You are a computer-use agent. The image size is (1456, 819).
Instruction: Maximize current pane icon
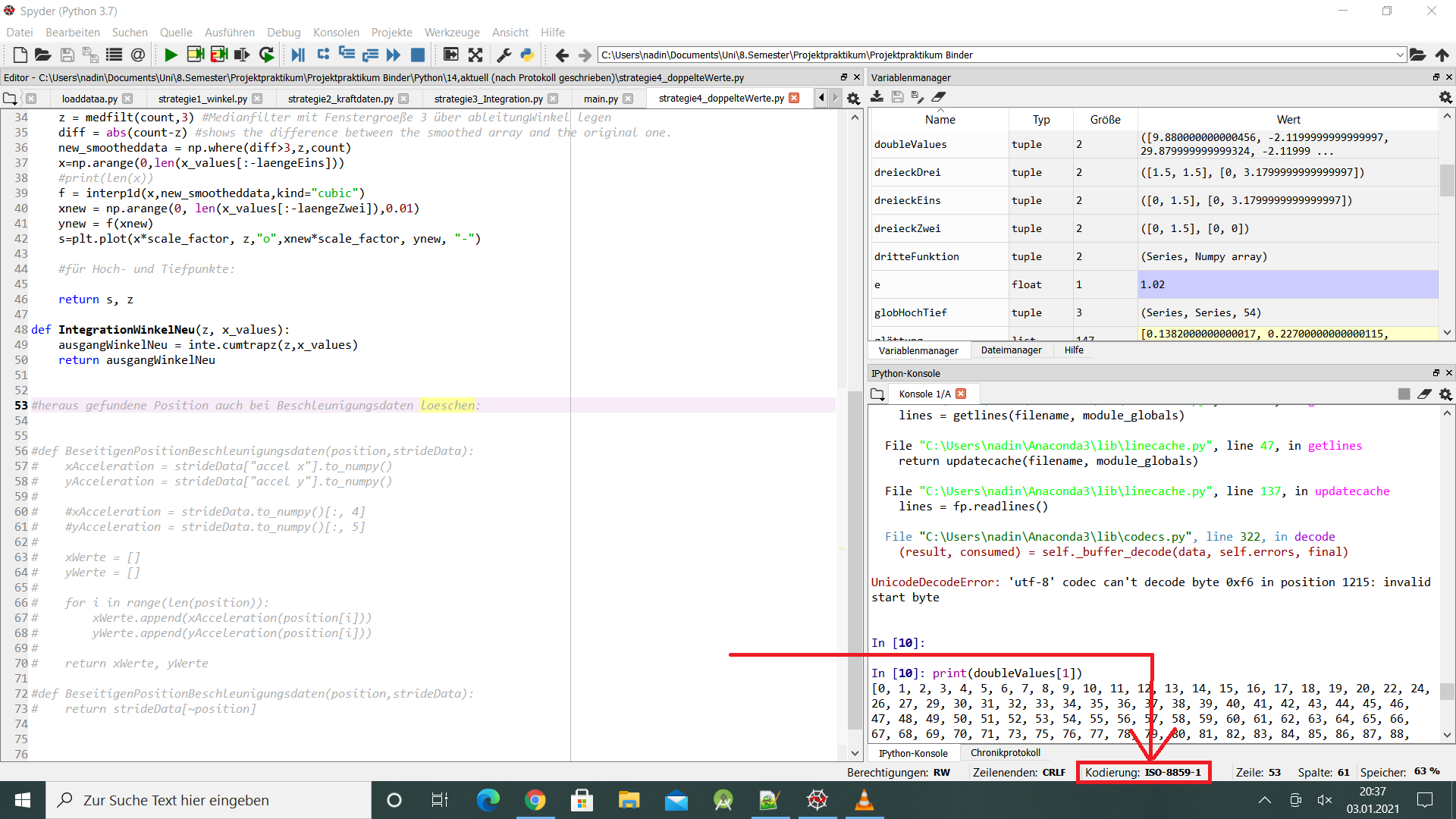[451, 55]
